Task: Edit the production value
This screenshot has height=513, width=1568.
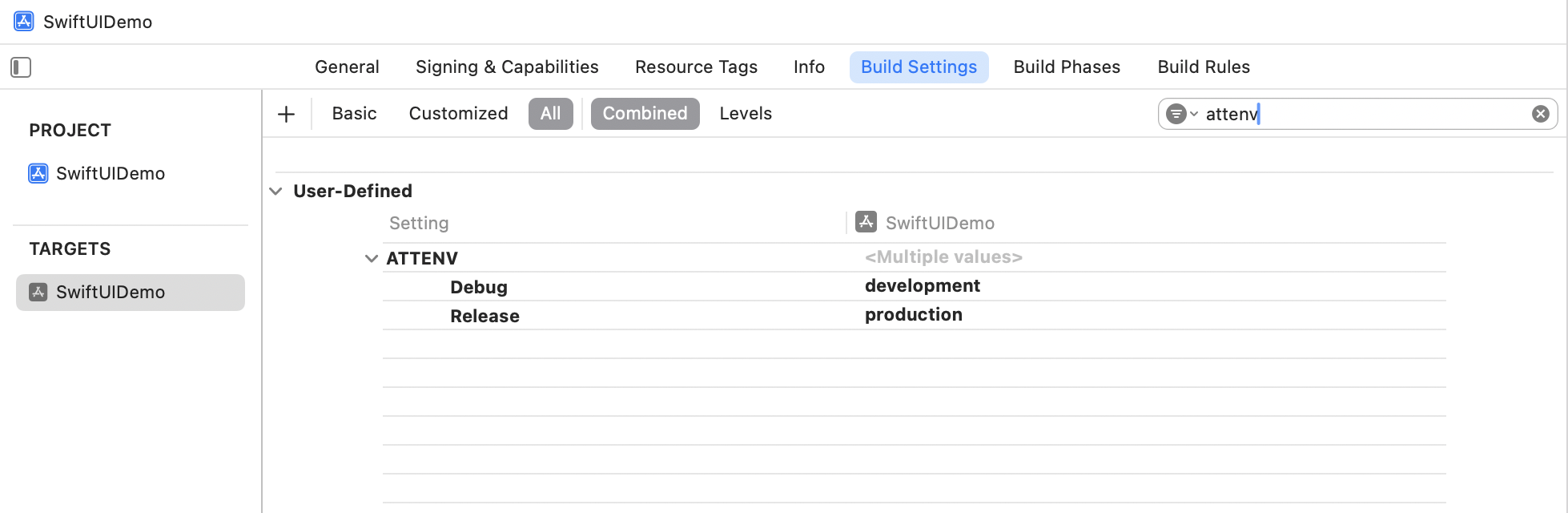Action: point(913,315)
